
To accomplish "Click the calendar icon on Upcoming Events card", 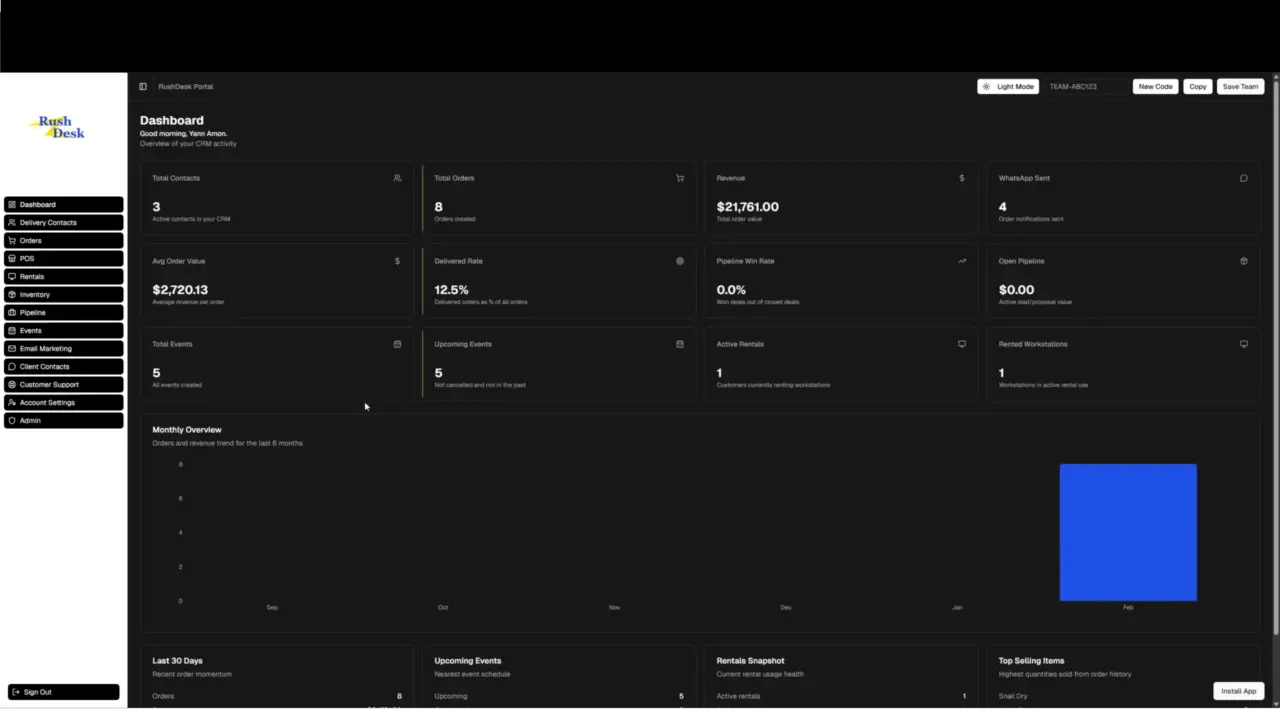I will pyautogui.click(x=680, y=344).
